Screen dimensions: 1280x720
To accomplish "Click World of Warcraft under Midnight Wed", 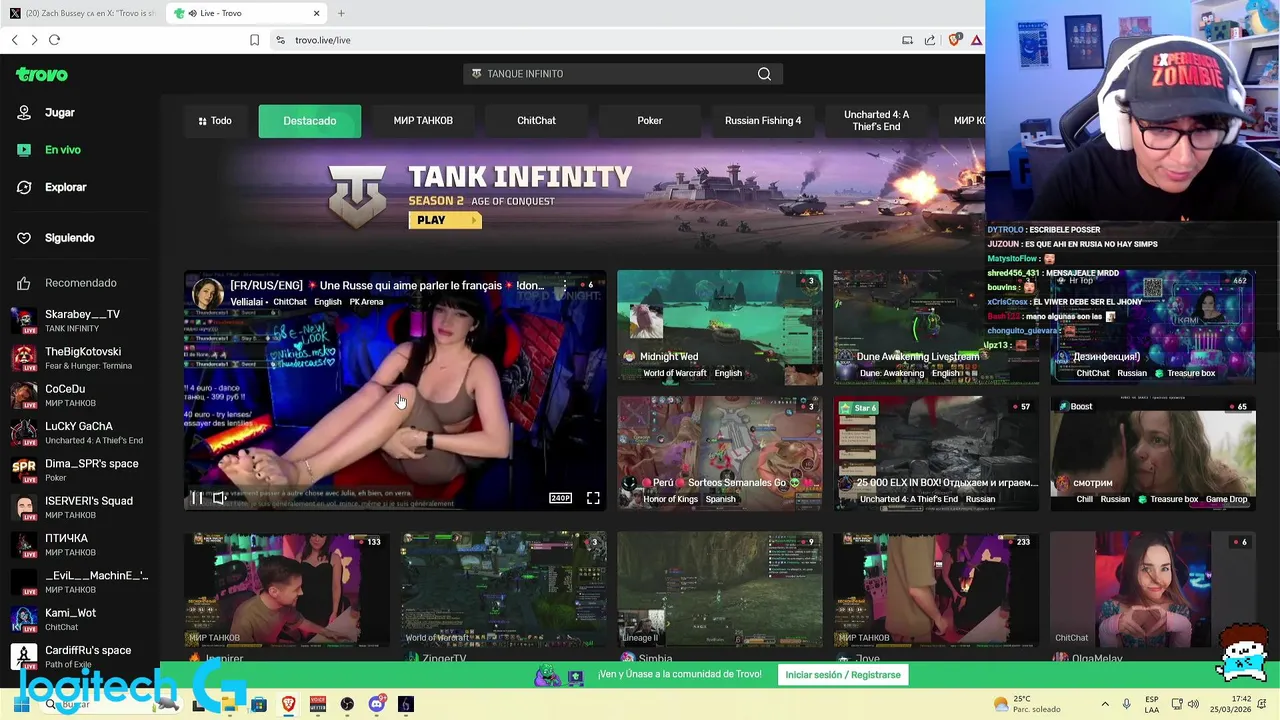I will pos(674,373).
